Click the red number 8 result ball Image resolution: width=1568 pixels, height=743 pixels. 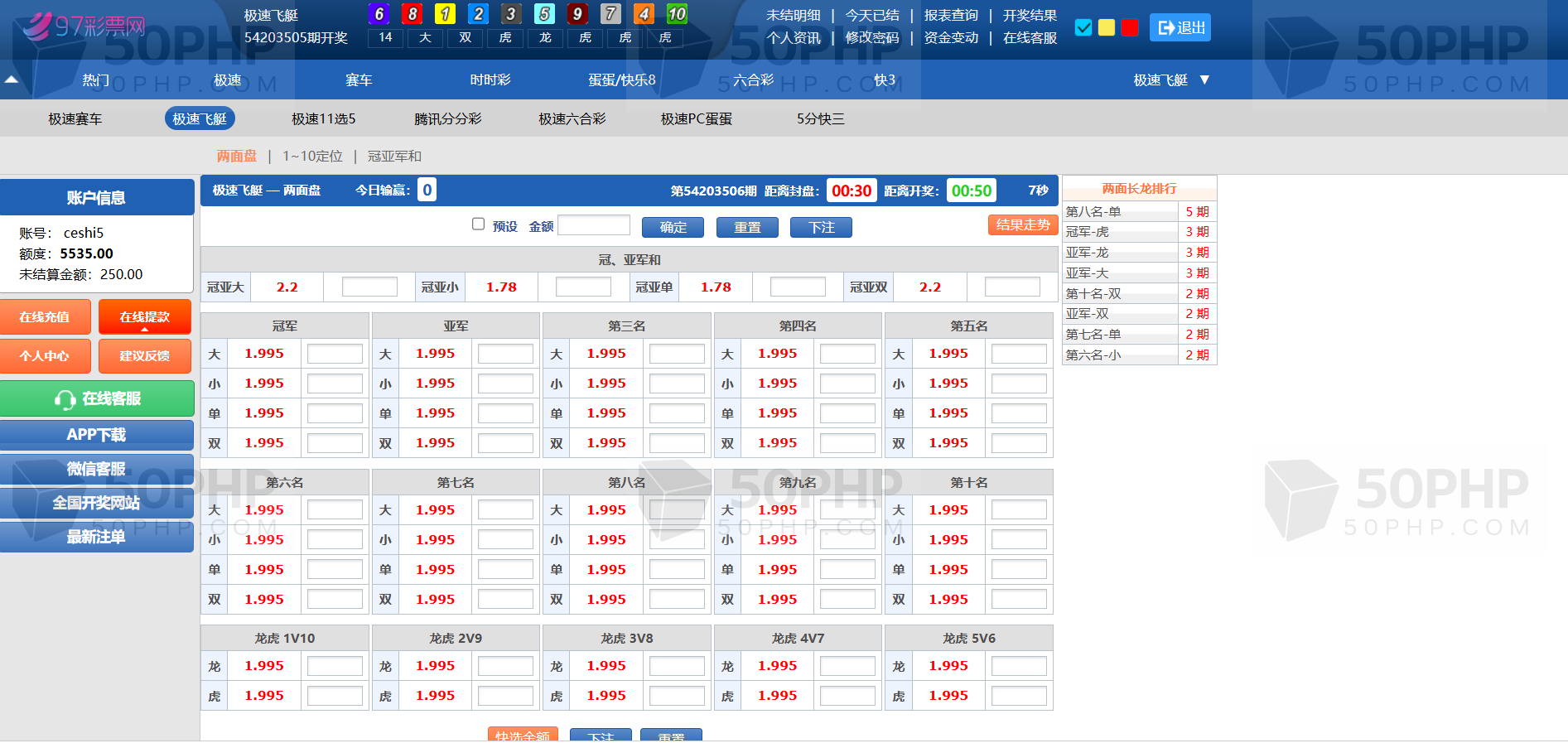point(412,14)
